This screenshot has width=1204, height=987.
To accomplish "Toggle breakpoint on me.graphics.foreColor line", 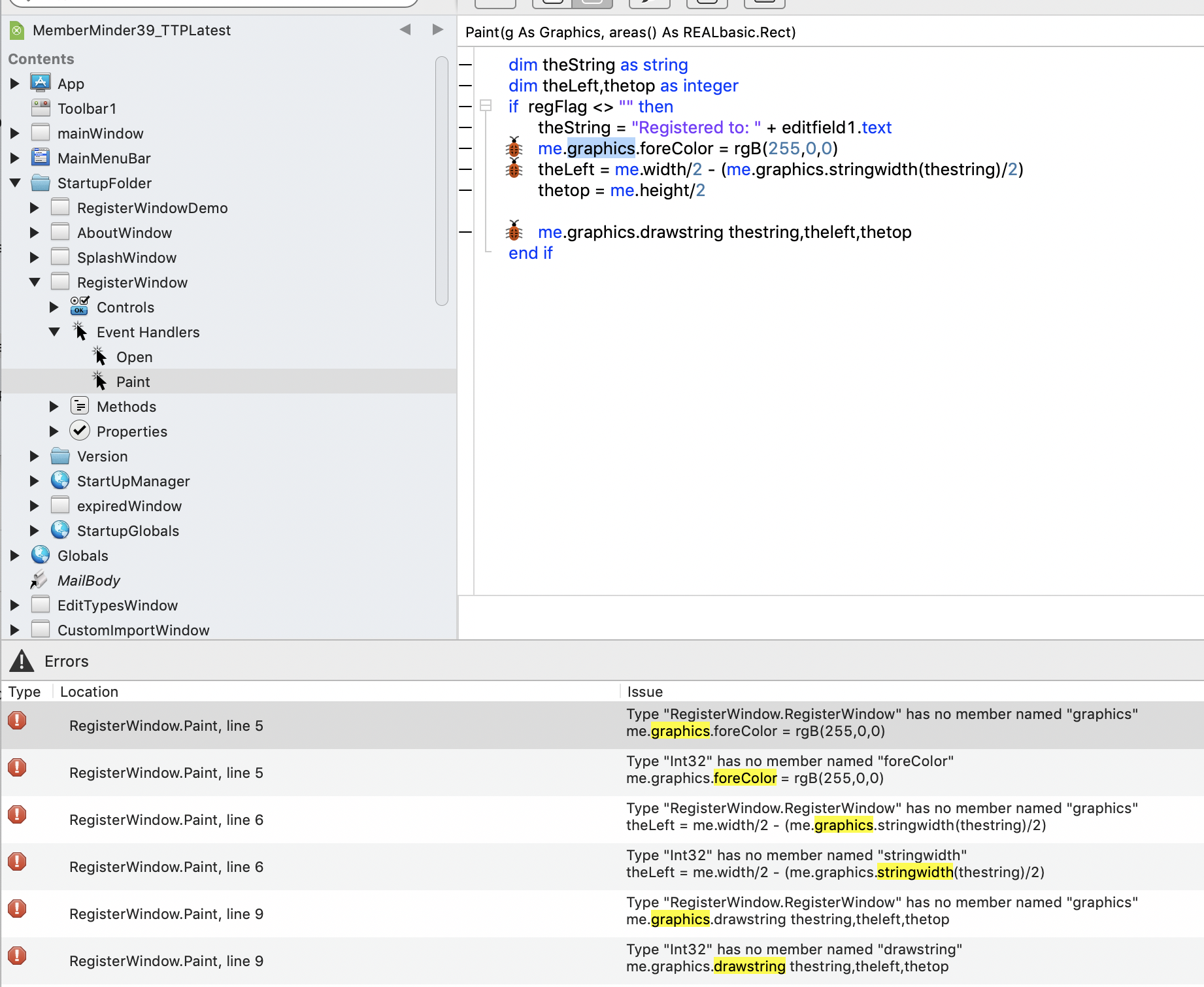I will tap(465, 148).
